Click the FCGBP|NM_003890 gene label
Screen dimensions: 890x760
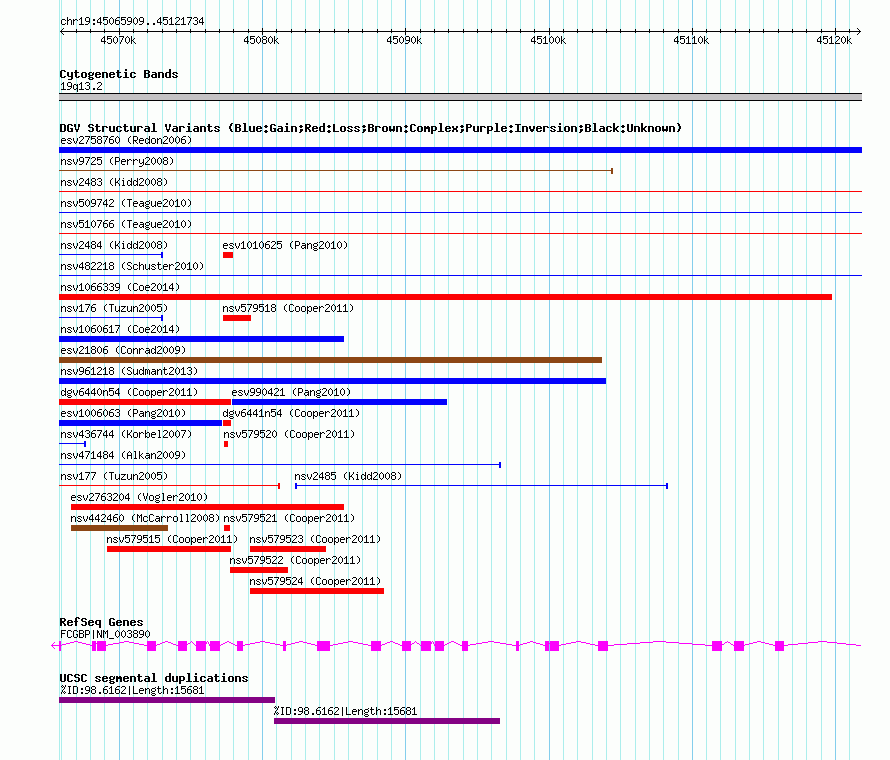pos(105,635)
